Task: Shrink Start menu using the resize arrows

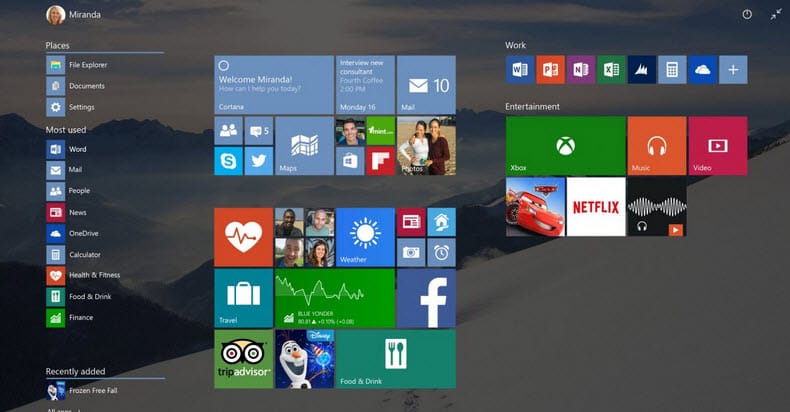Action: pyautogui.click(x=776, y=14)
